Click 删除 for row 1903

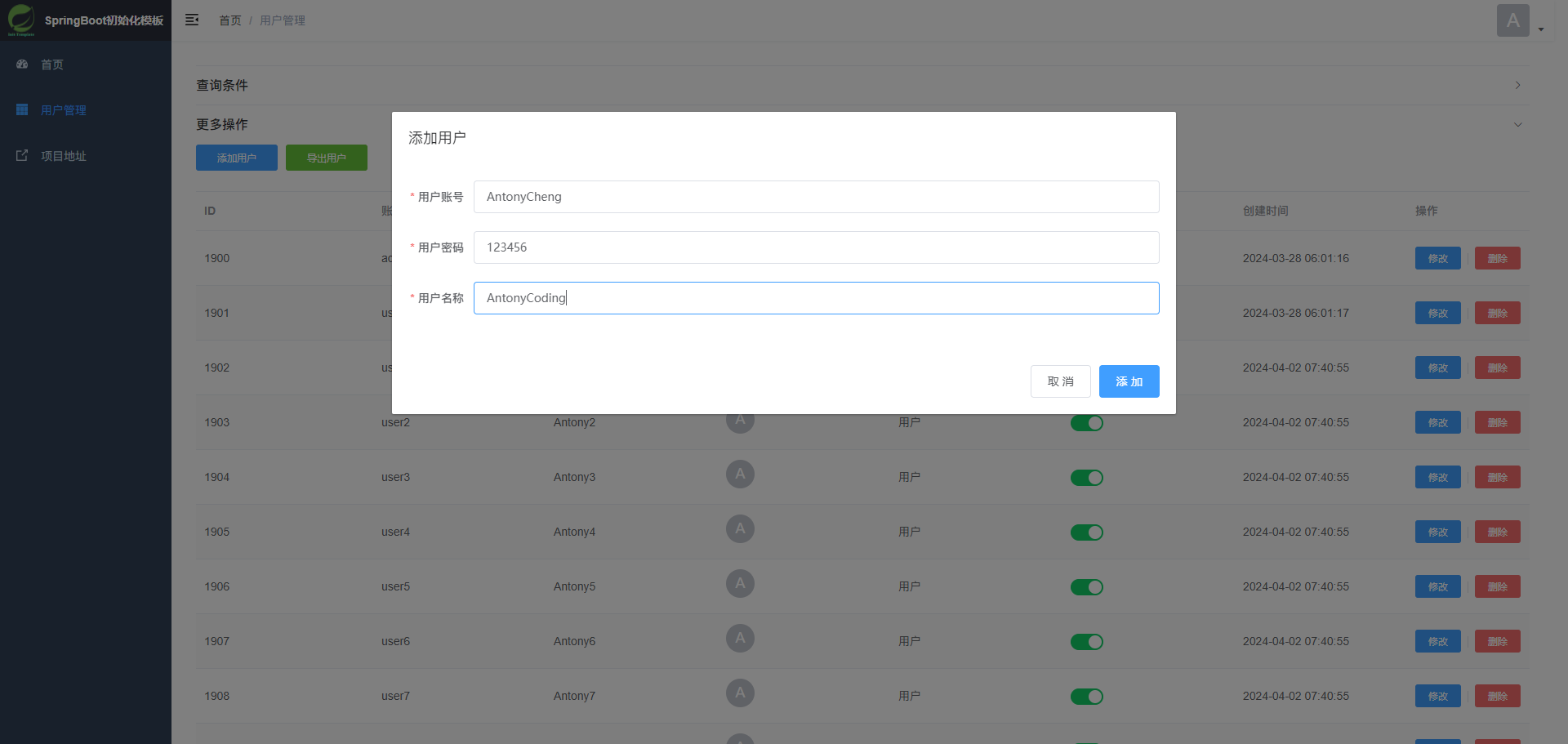(1498, 422)
